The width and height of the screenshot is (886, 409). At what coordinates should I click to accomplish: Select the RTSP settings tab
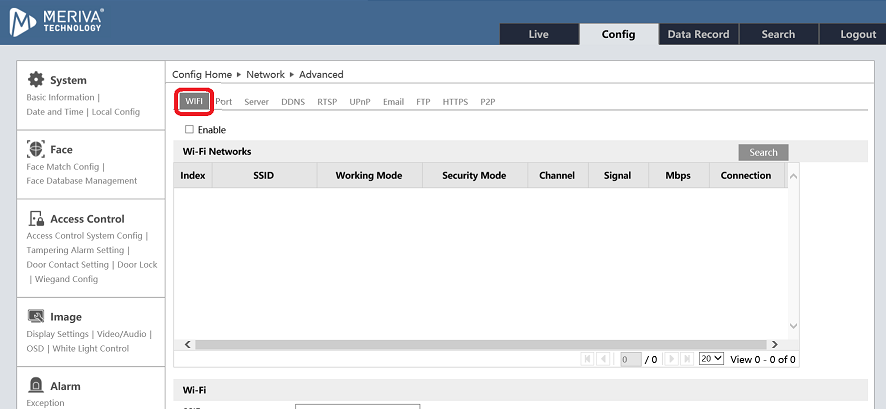tap(327, 102)
